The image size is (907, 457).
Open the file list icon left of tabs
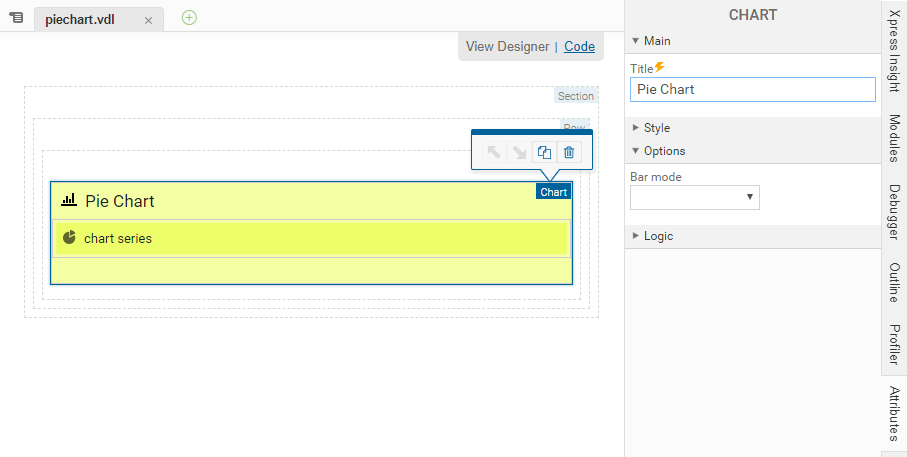(x=16, y=18)
